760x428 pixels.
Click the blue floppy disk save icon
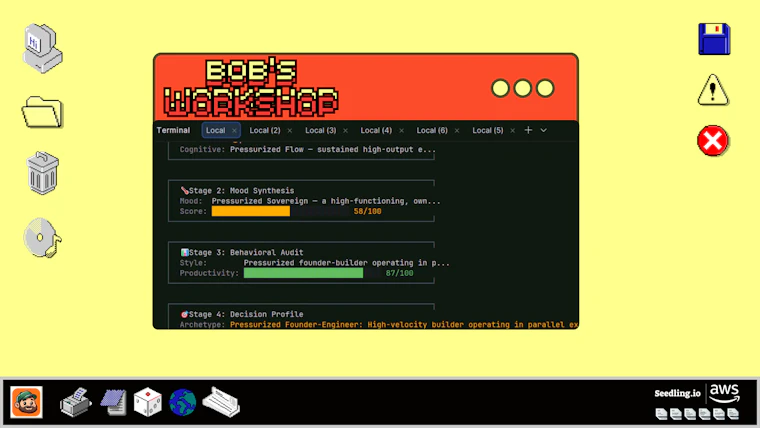(x=714, y=39)
